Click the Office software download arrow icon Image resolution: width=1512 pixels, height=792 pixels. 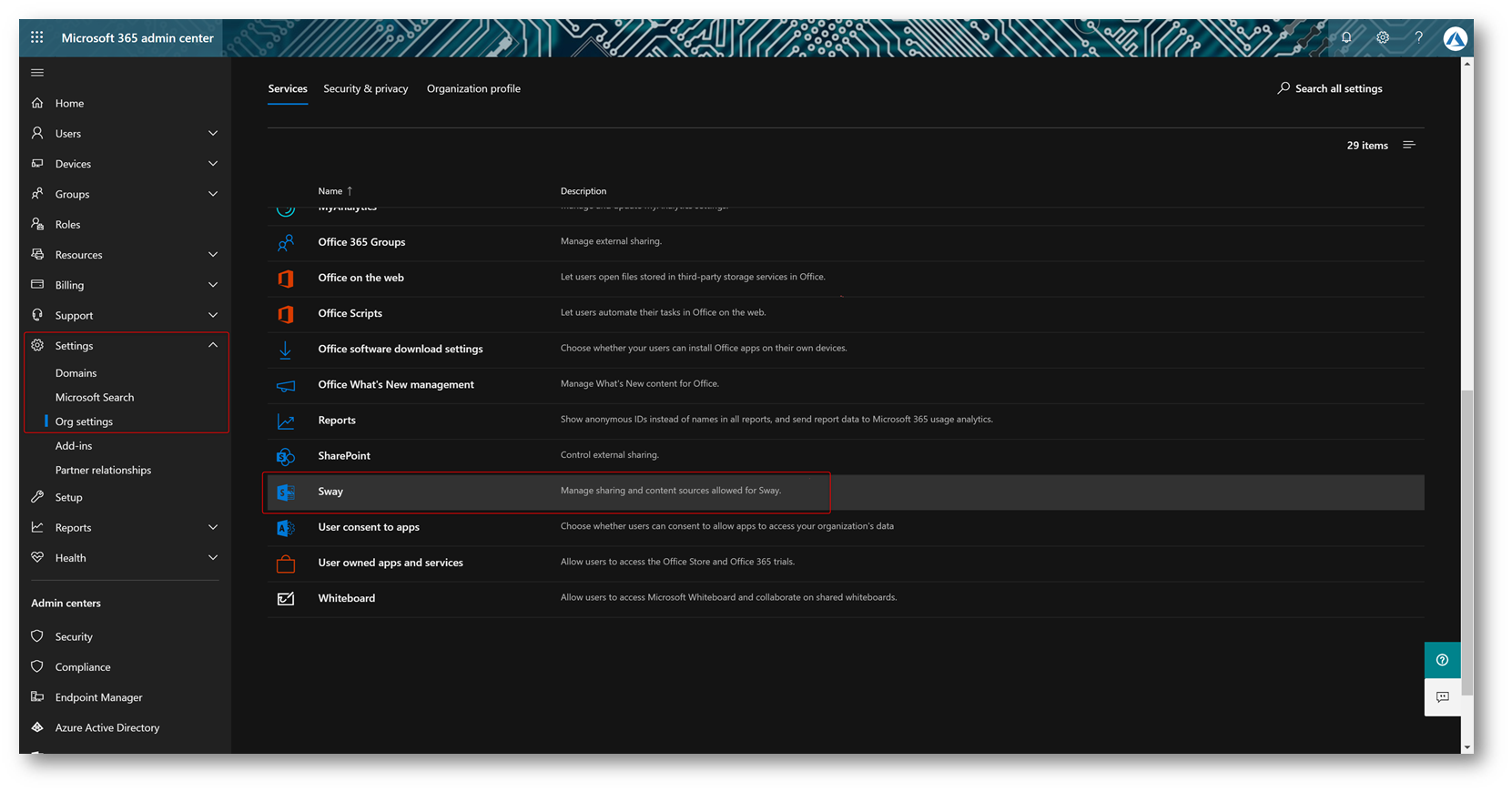coord(286,349)
